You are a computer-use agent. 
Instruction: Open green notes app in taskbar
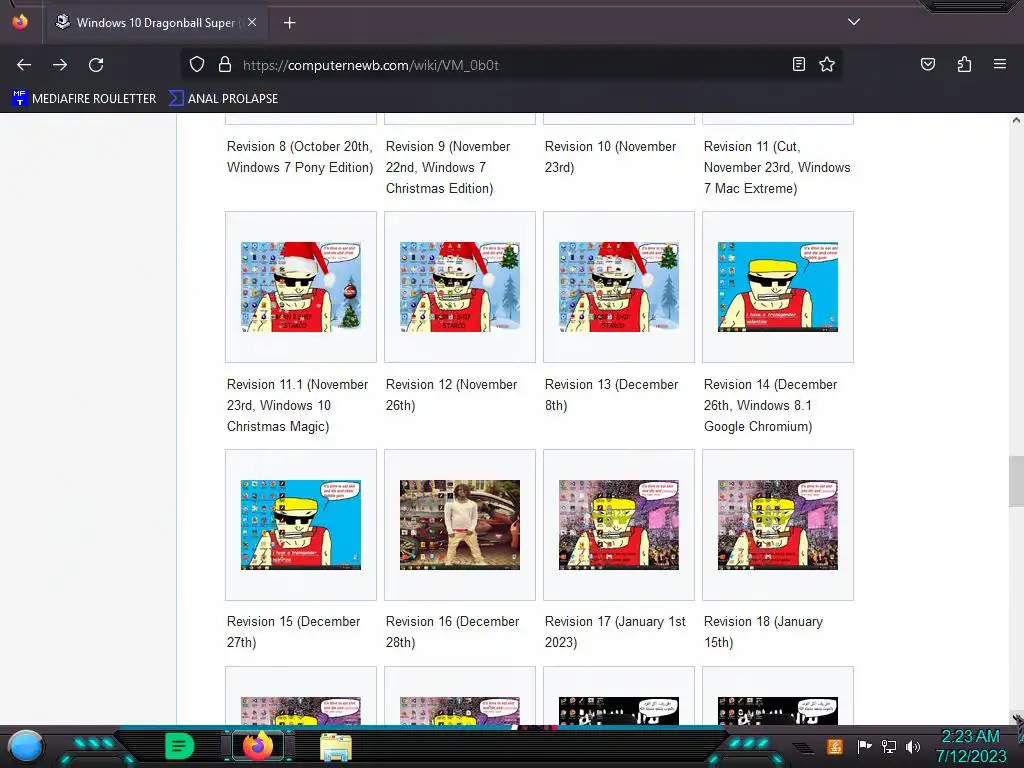[x=179, y=746]
